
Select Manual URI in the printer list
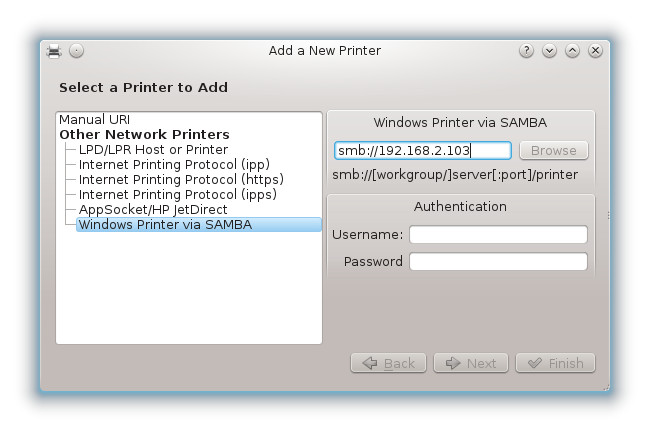click(x=95, y=119)
